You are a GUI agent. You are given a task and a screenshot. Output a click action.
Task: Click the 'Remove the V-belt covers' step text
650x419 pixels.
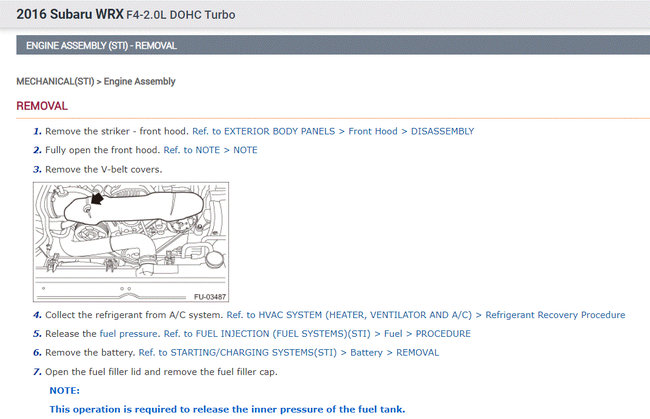point(104,169)
